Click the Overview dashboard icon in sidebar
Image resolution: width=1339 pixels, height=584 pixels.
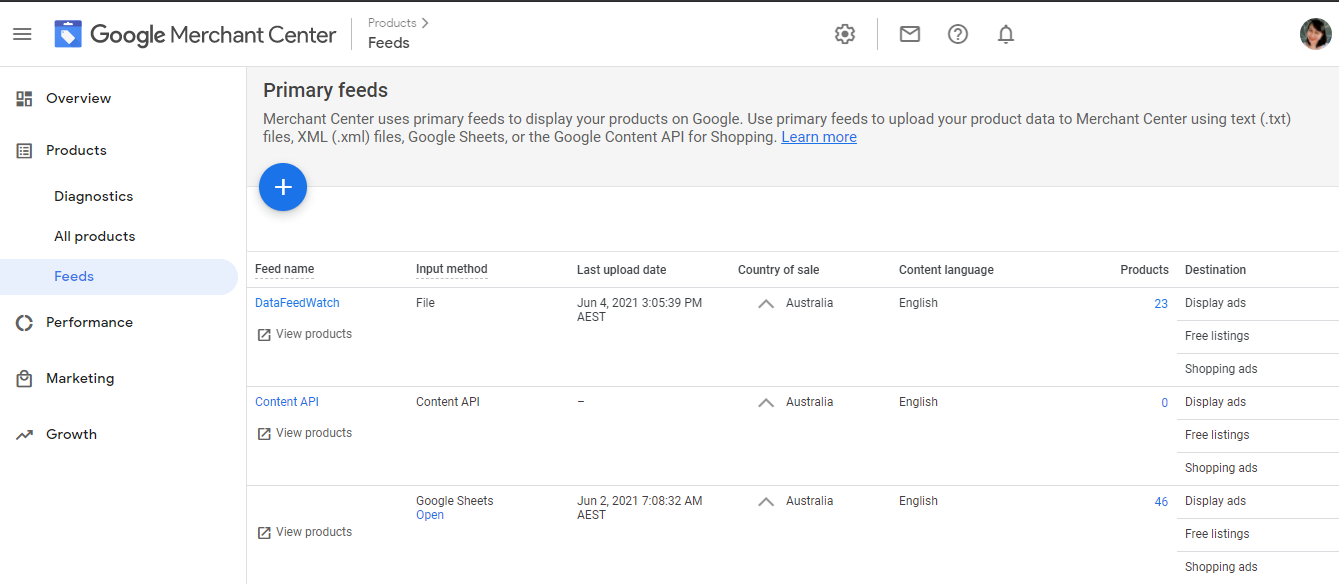(x=24, y=98)
